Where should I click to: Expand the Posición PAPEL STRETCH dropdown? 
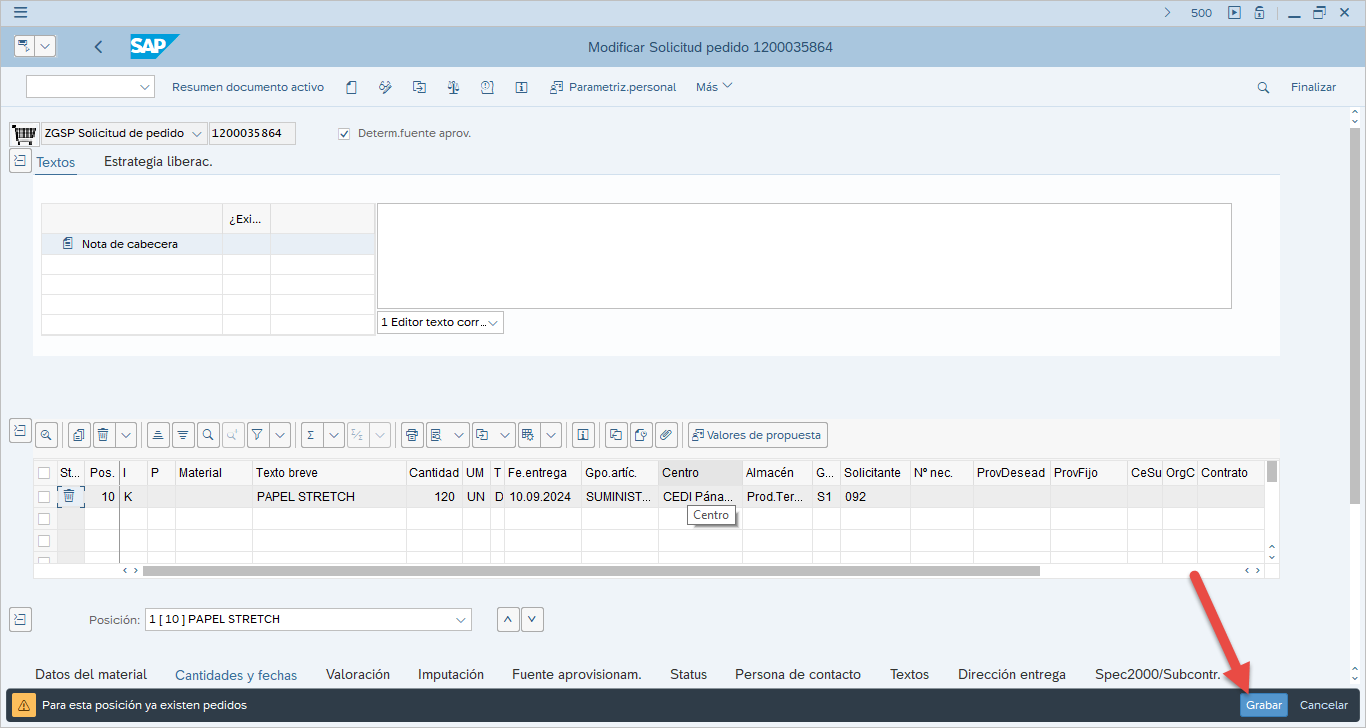461,620
